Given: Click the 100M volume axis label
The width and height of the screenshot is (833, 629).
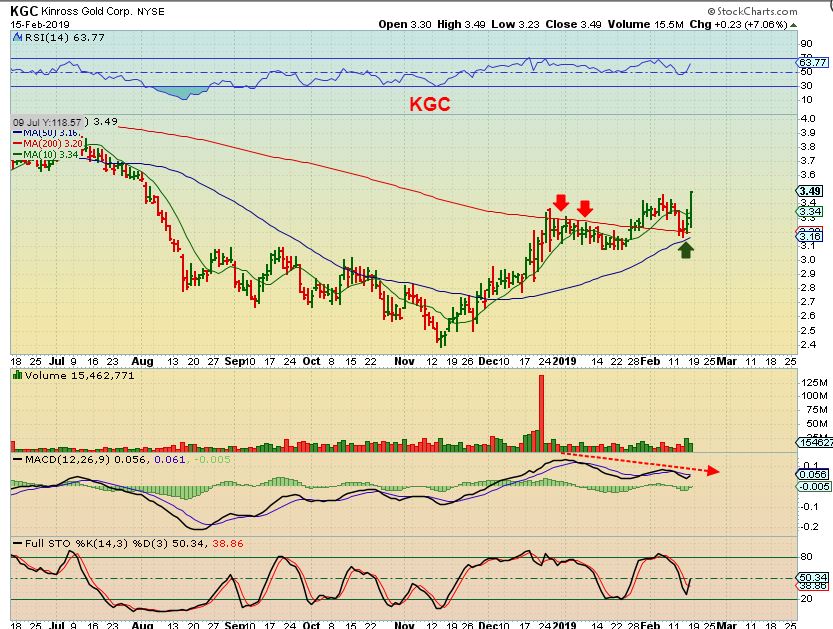Looking at the screenshot, I should coord(814,396).
